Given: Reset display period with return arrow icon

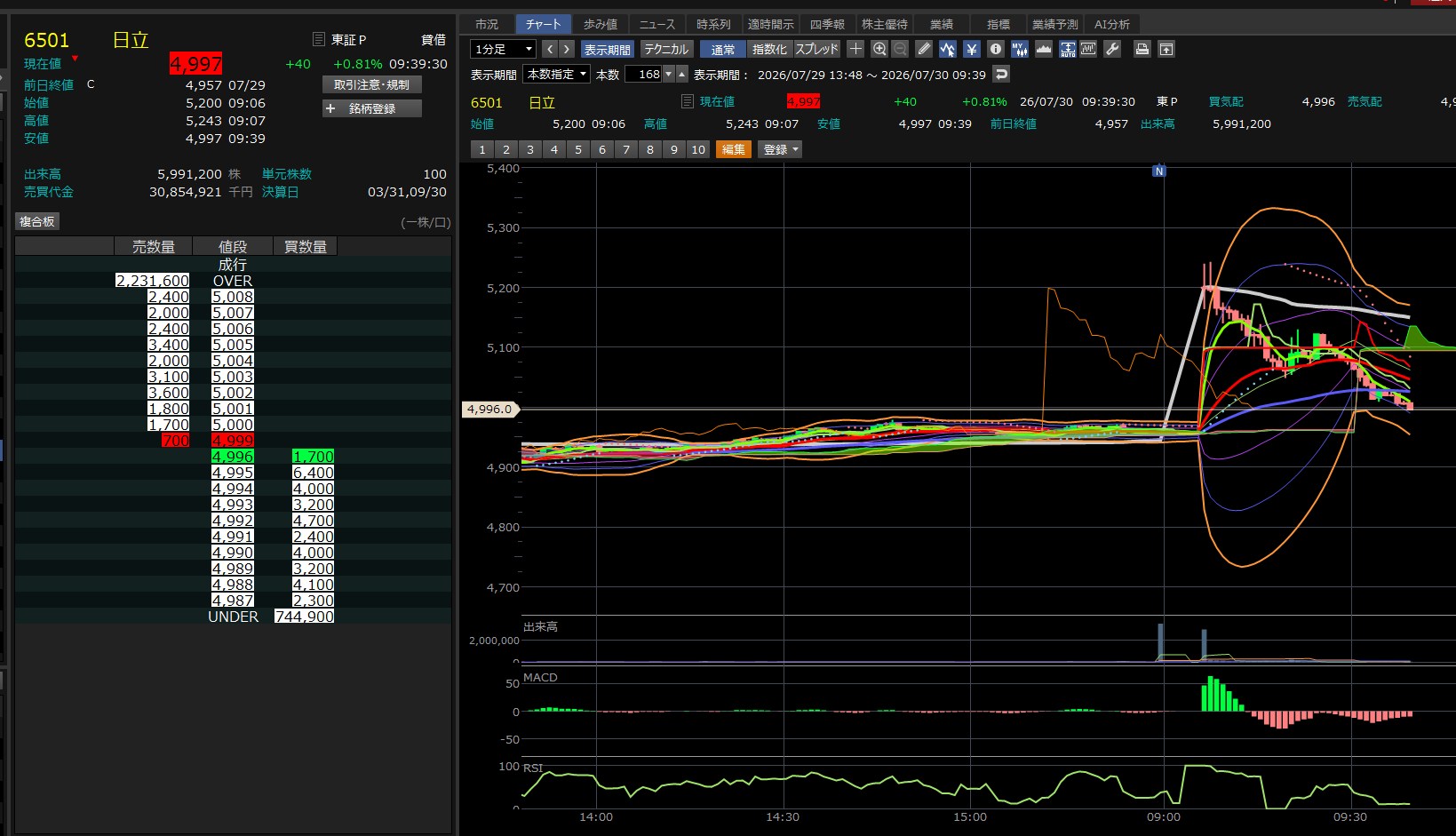Looking at the screenshot, I should [x=1001, y=74].
